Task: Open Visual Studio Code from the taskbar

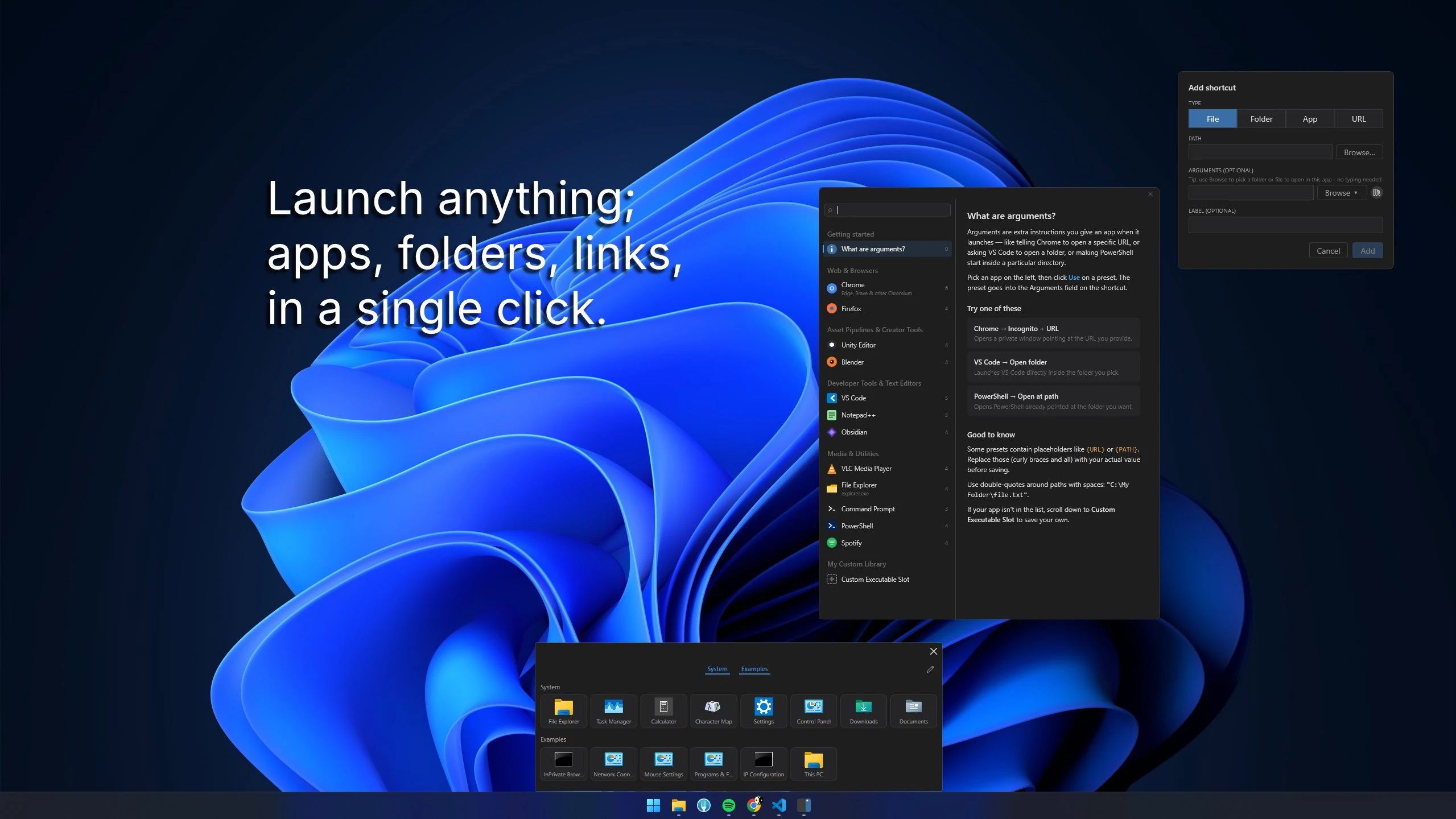Action: click(779, 805)
